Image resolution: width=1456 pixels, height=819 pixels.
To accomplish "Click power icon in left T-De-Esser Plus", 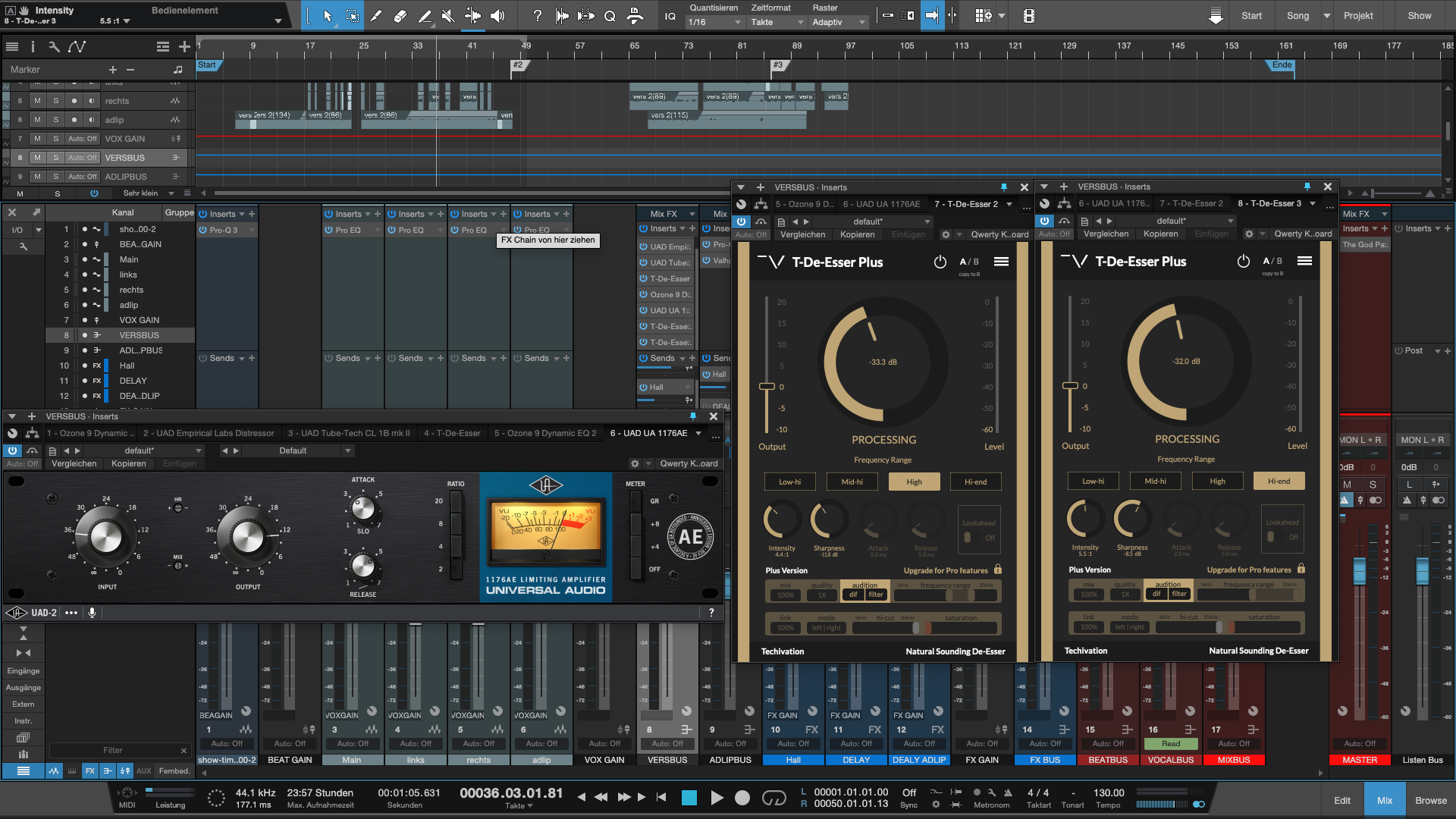I will point(940,262).
